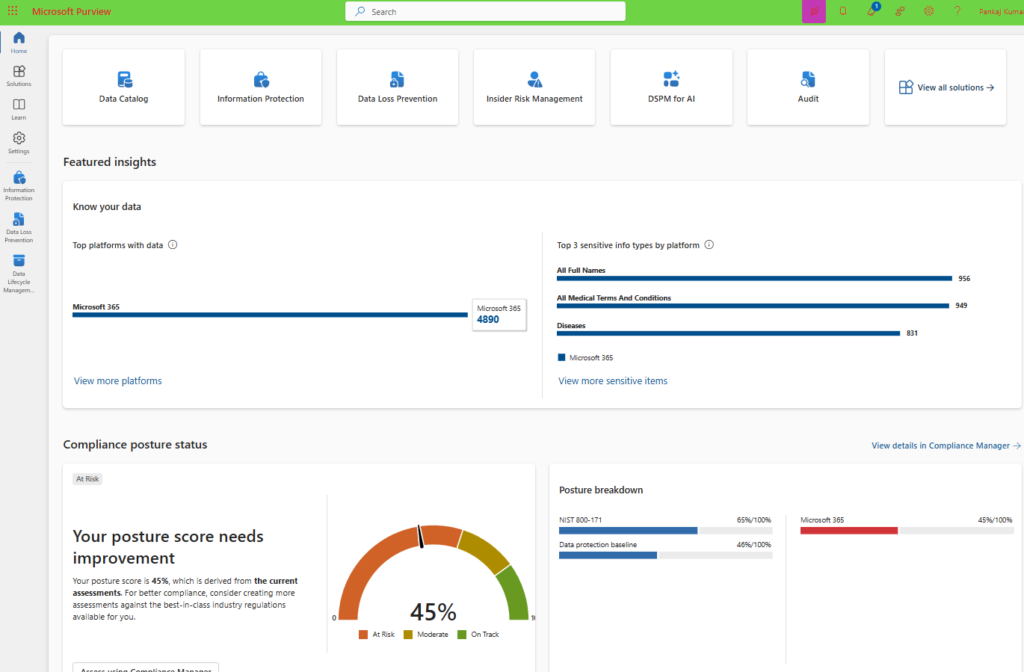Image resolution: width=1024 pixels, height=672 pixels.
Task: Click the All Medical Terms And Conditions bar
Action: 752,306
